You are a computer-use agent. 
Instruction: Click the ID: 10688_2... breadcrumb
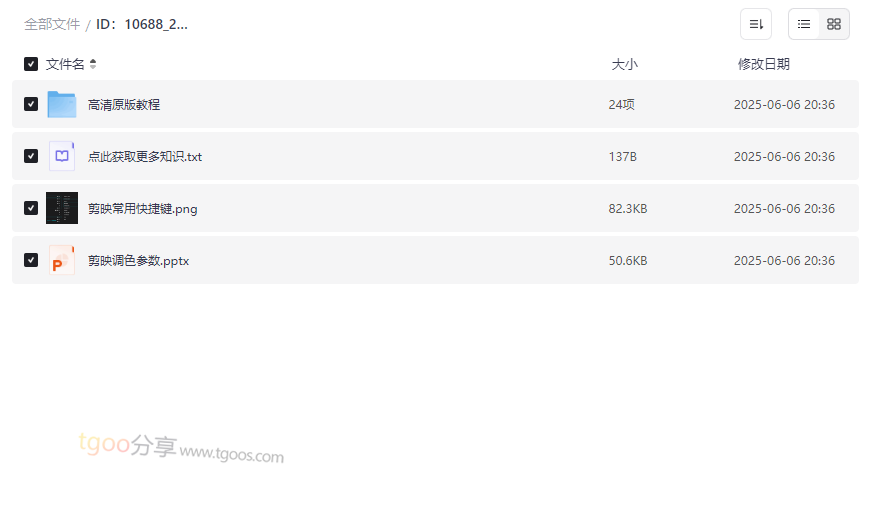(142, 24)
